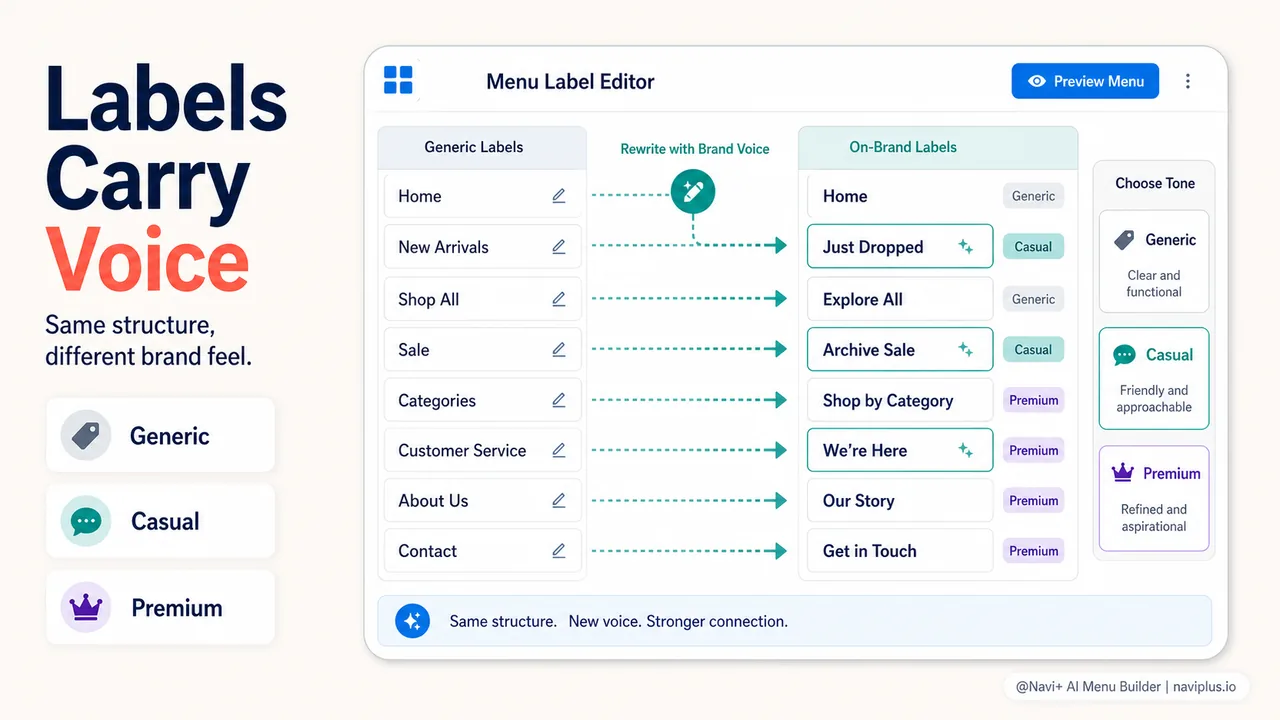Click the 'Same structure. New voice.' banner text

point(618,621)
